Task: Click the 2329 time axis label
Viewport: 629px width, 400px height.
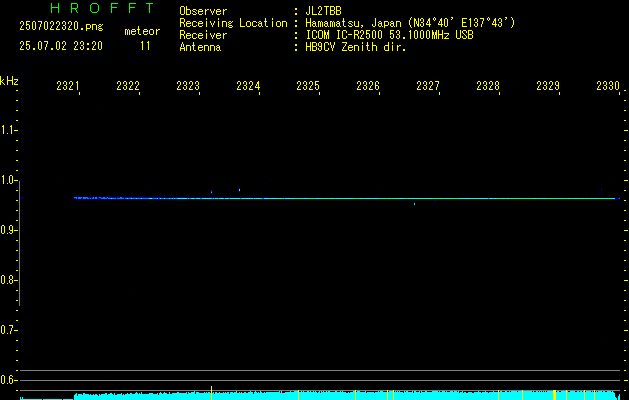Action: click(548, 86)
